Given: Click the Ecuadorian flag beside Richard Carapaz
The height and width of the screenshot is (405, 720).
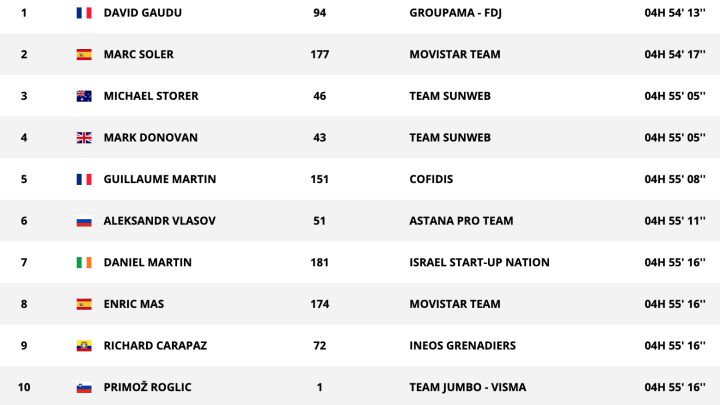Looking at the screenshot, I should (84, 346).
